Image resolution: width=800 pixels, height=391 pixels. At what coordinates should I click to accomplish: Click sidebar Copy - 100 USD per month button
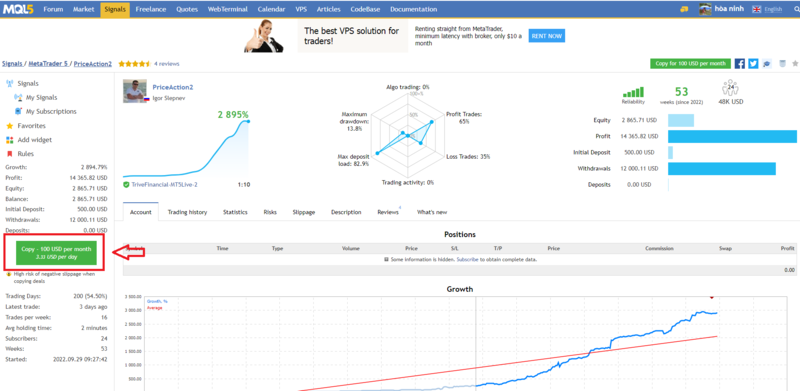pyautogui.click(x=56, y=252)
